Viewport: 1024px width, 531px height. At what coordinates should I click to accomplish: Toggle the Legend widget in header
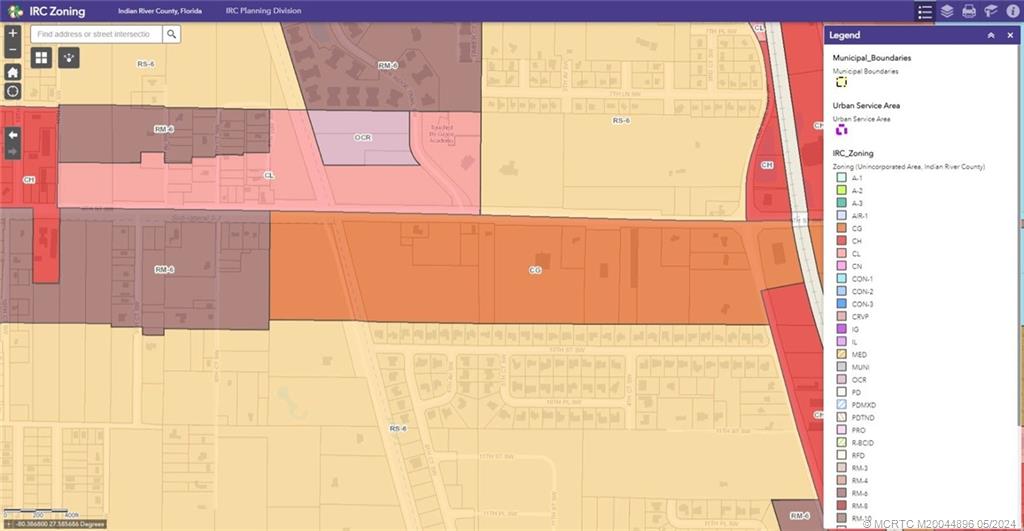point(924,11)
